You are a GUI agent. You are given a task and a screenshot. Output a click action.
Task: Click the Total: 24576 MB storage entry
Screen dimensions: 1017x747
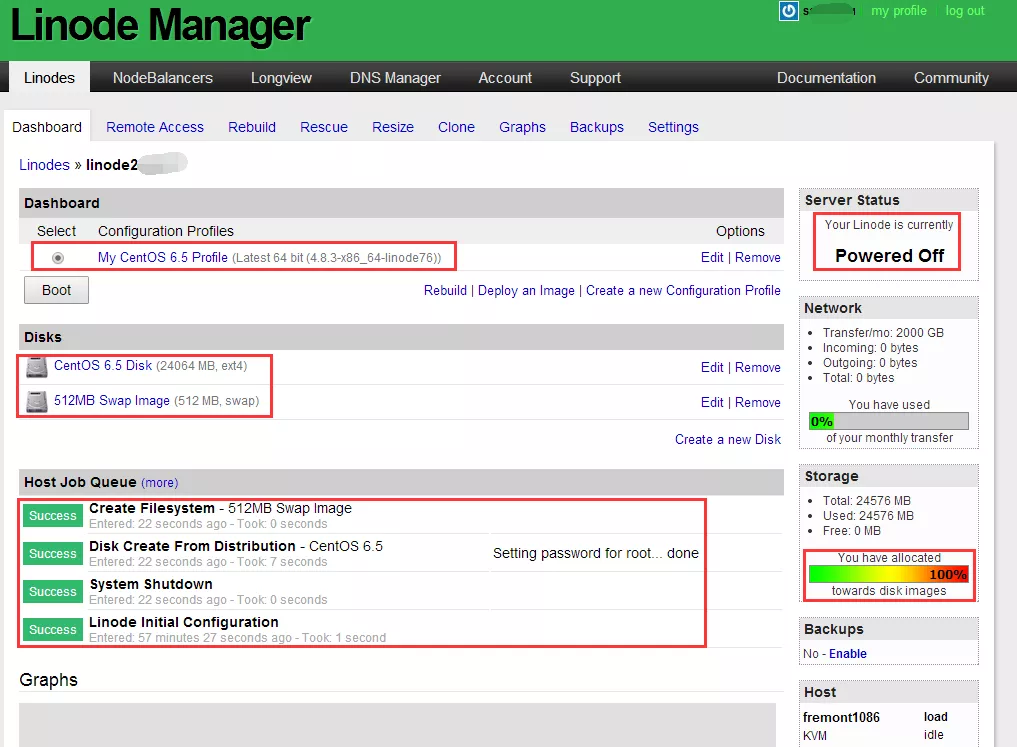[x=867, y=501]
